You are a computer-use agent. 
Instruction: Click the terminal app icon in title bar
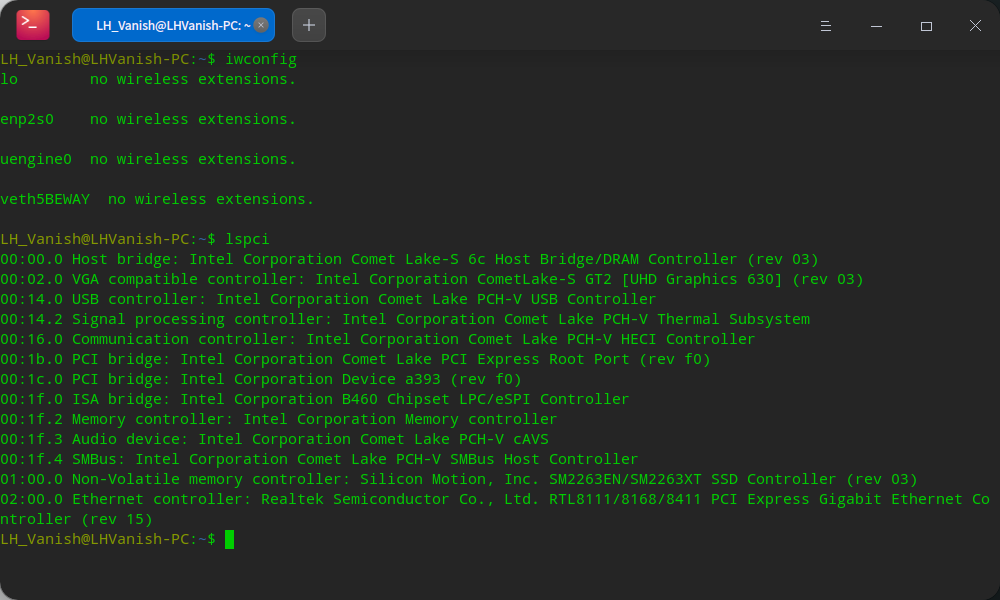pos(33,25)
